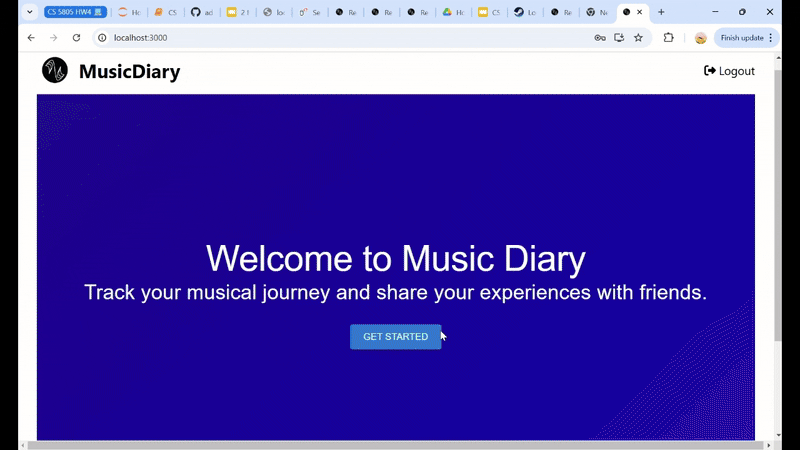Click the MusicDiary title text
The image size is (800, 450).
(x=130, y=71)
